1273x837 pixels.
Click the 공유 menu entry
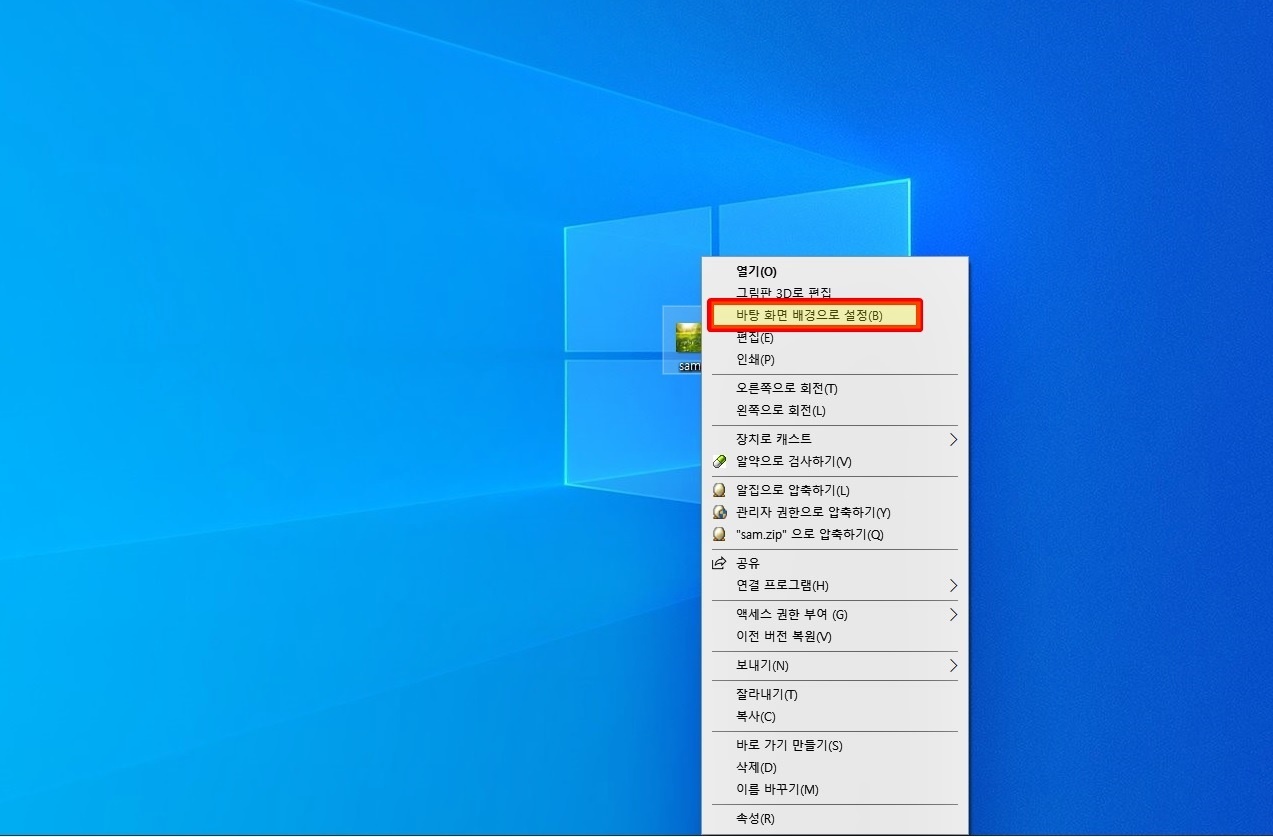835,564
